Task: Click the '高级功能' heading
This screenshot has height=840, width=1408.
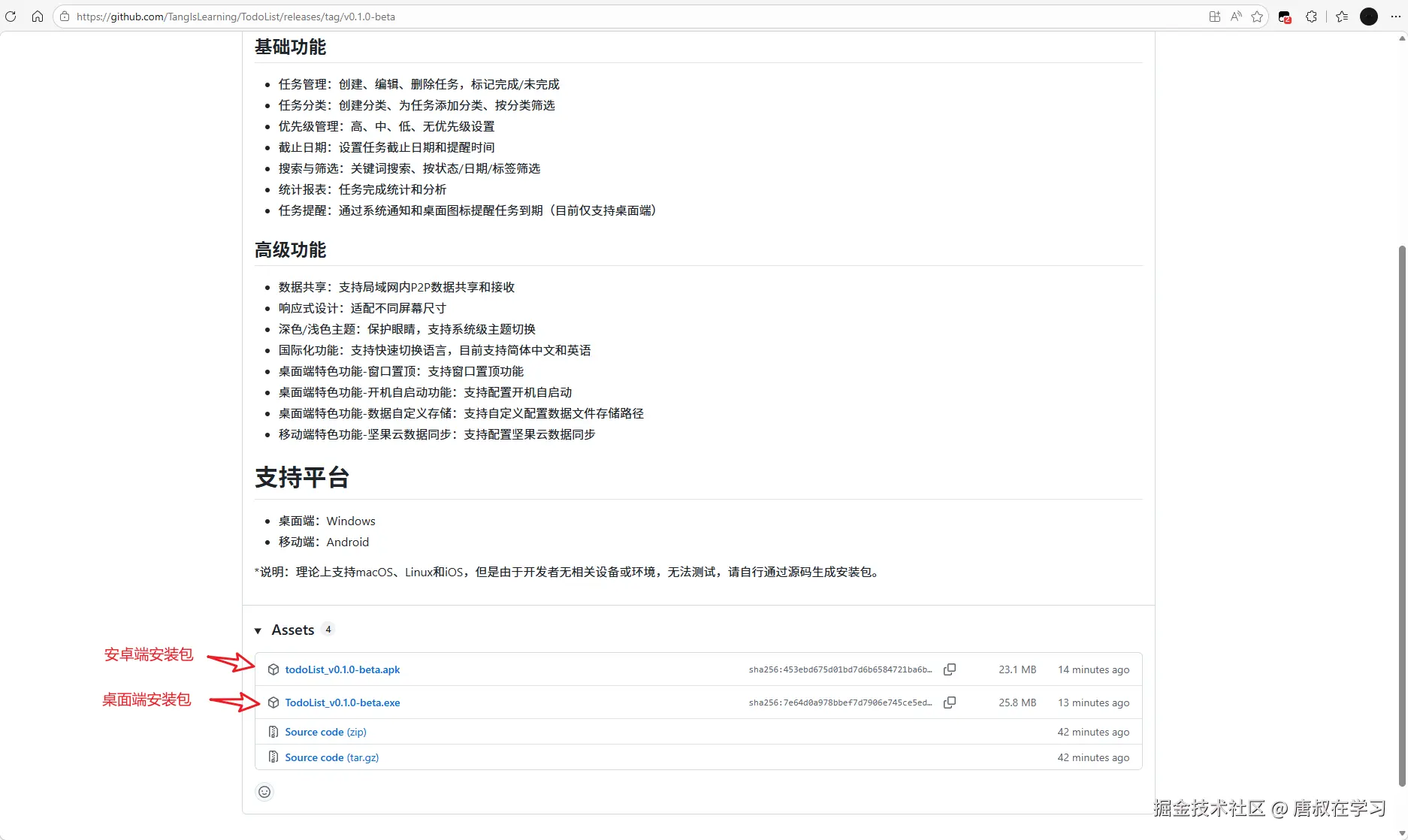Action: coord(290,249)
